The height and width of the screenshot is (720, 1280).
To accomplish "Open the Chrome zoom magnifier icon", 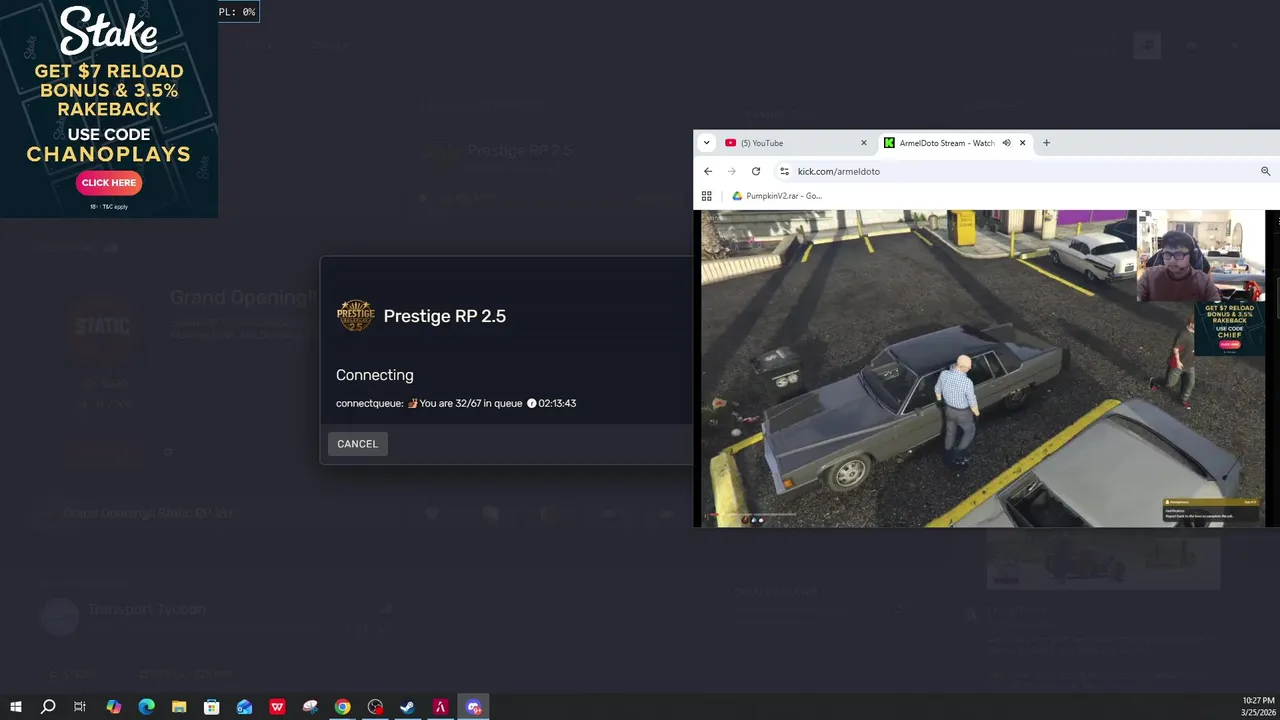I will click(x=1265, y=171).
